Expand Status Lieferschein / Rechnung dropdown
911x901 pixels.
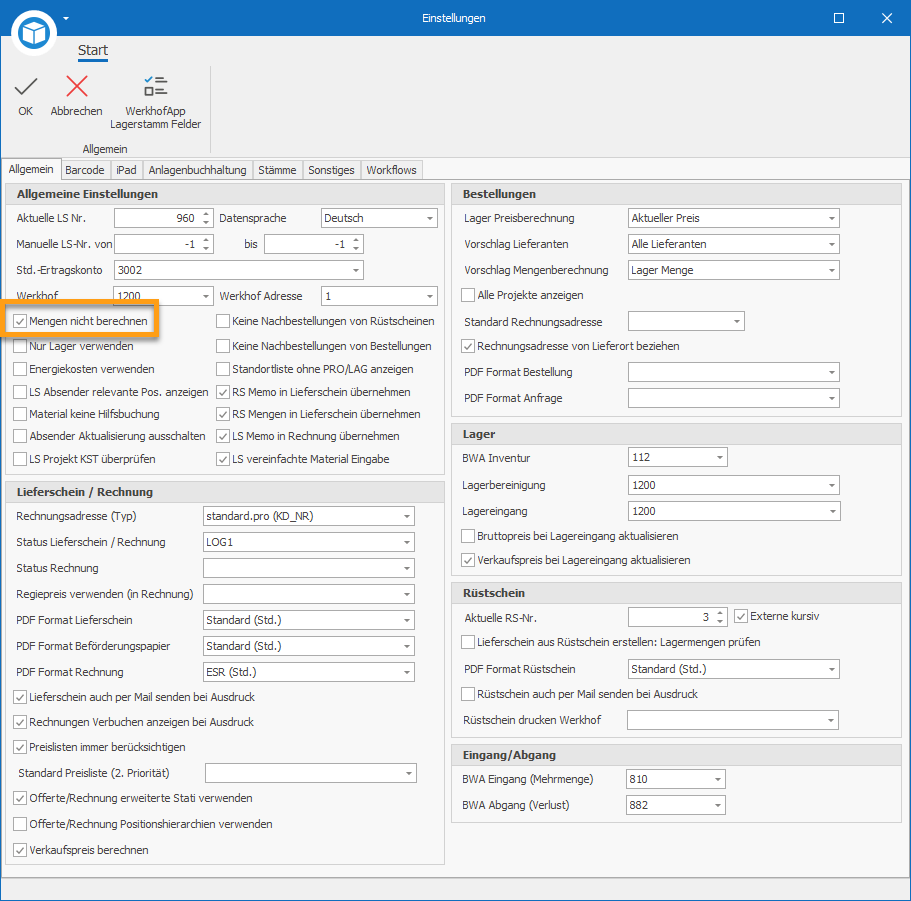coord(407,542)
